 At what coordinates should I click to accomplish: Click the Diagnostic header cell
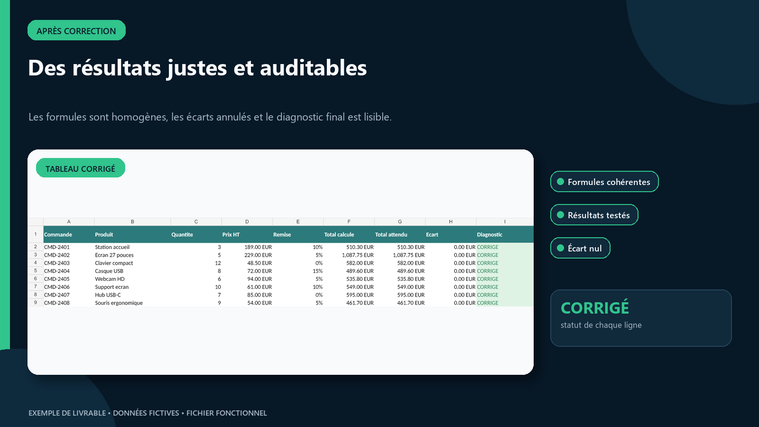point(505,234)
